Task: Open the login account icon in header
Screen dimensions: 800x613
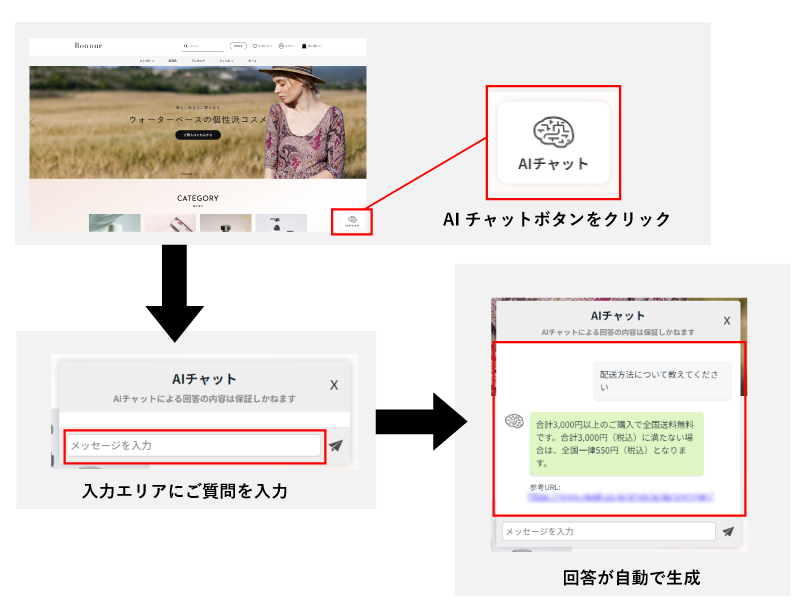Action: [x=282, y=45]
